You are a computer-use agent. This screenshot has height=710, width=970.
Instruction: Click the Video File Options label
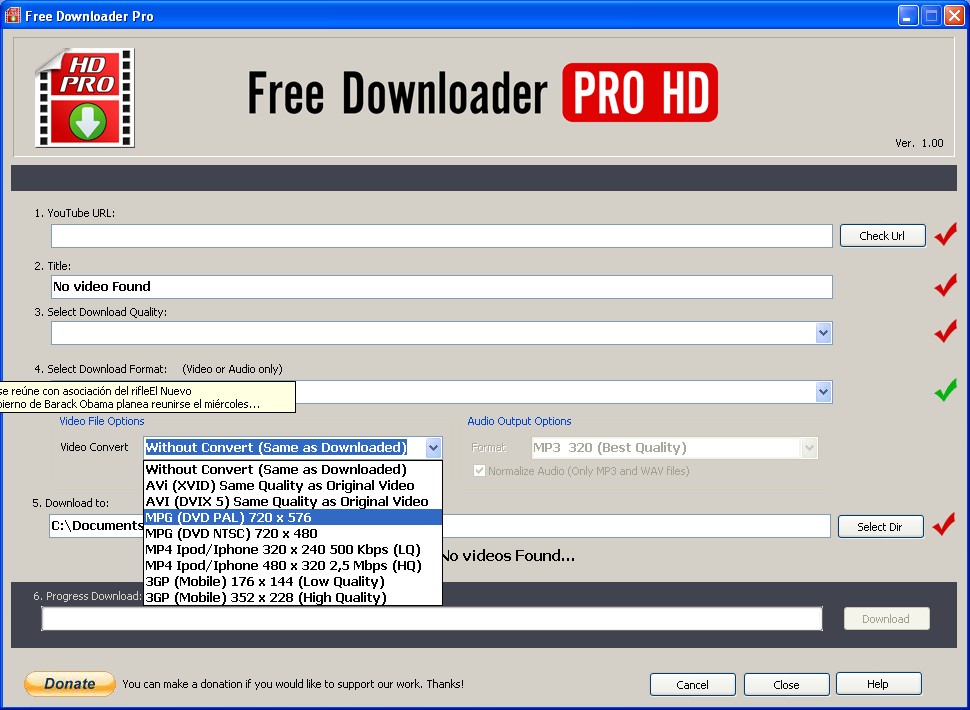[101, 421]
